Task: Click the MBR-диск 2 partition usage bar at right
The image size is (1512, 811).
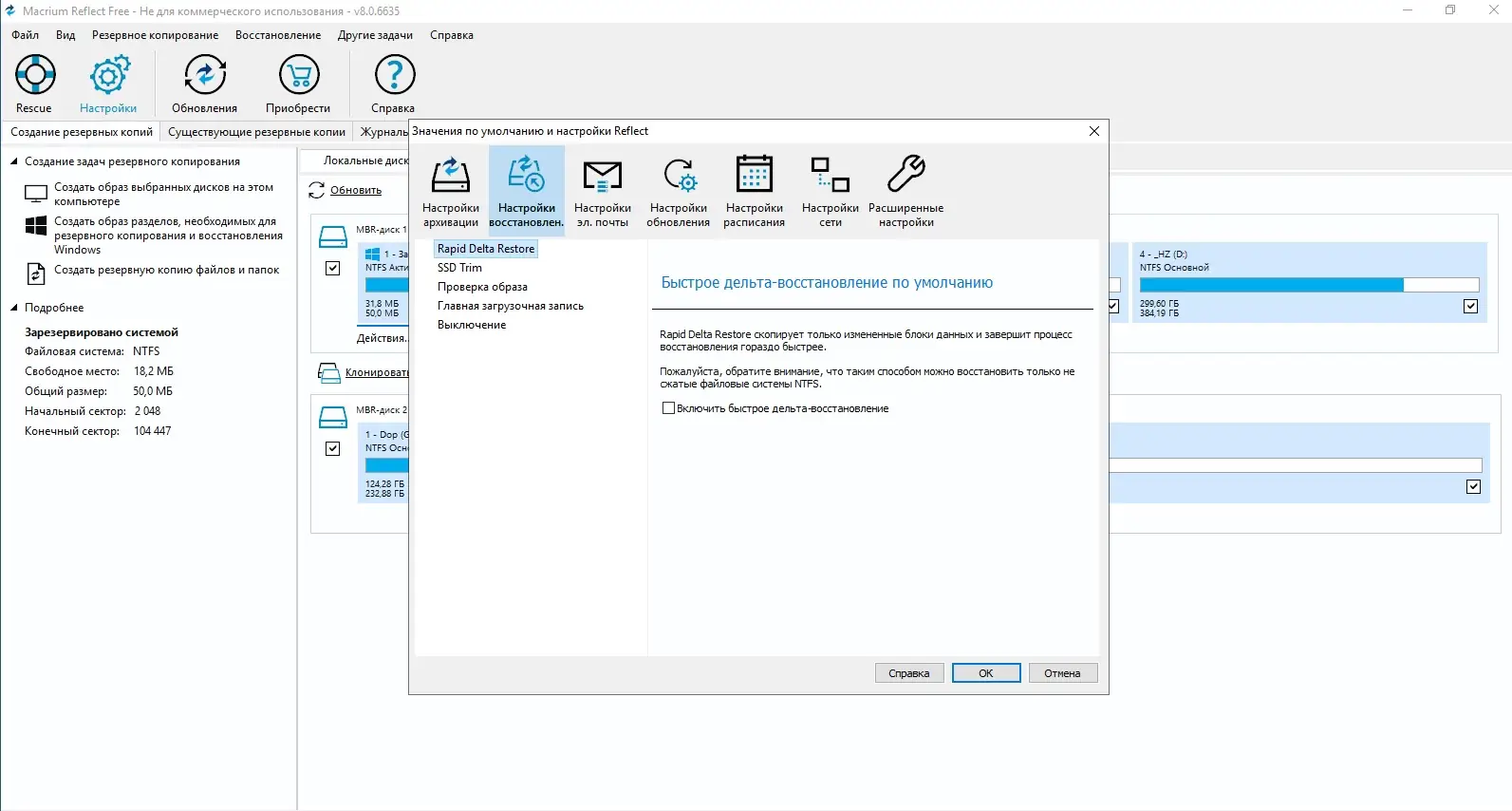Action: pyautogui.click(x=1296, y=465)
